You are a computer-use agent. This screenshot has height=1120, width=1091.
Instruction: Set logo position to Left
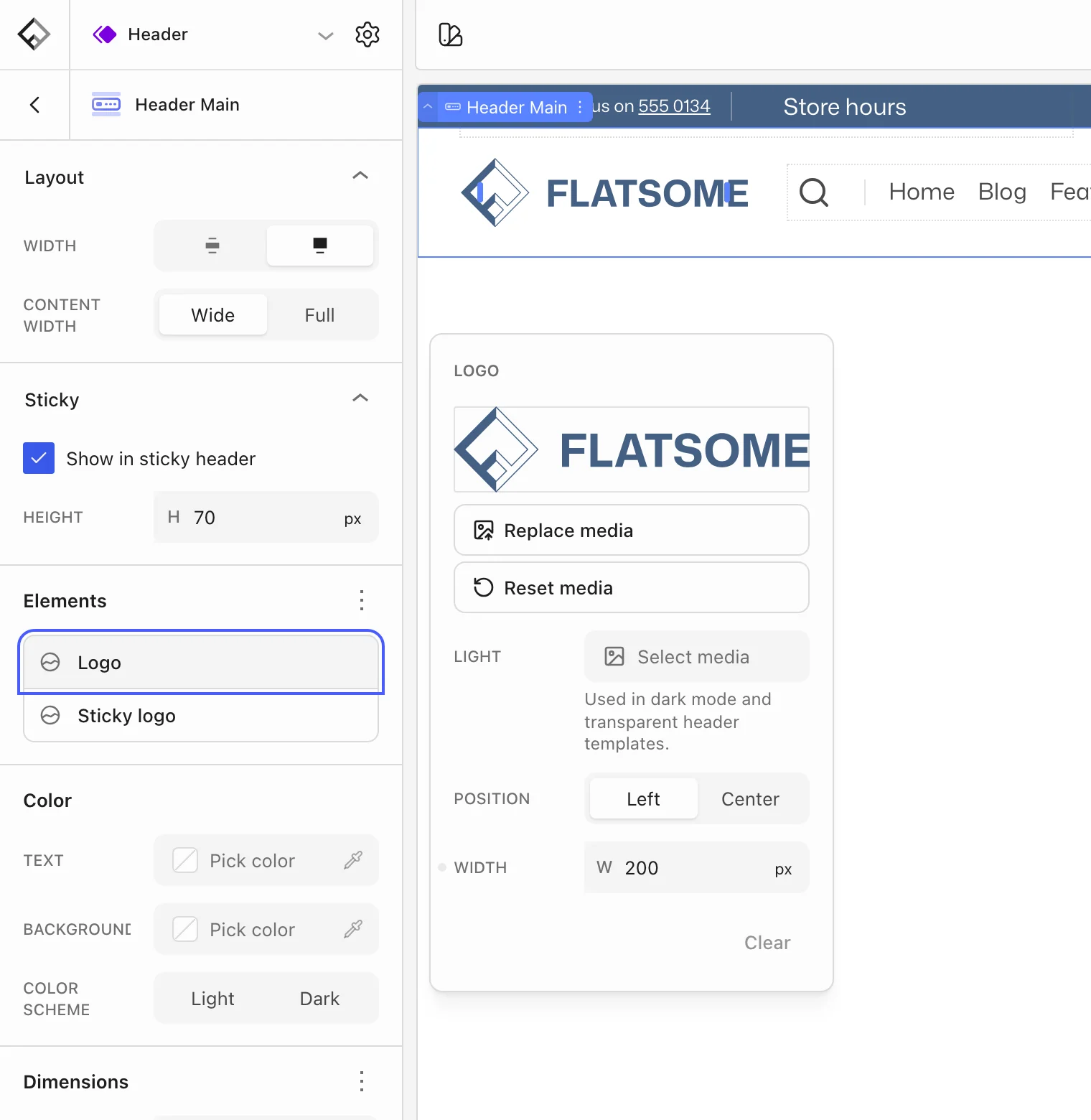click(x=644, y=799)
